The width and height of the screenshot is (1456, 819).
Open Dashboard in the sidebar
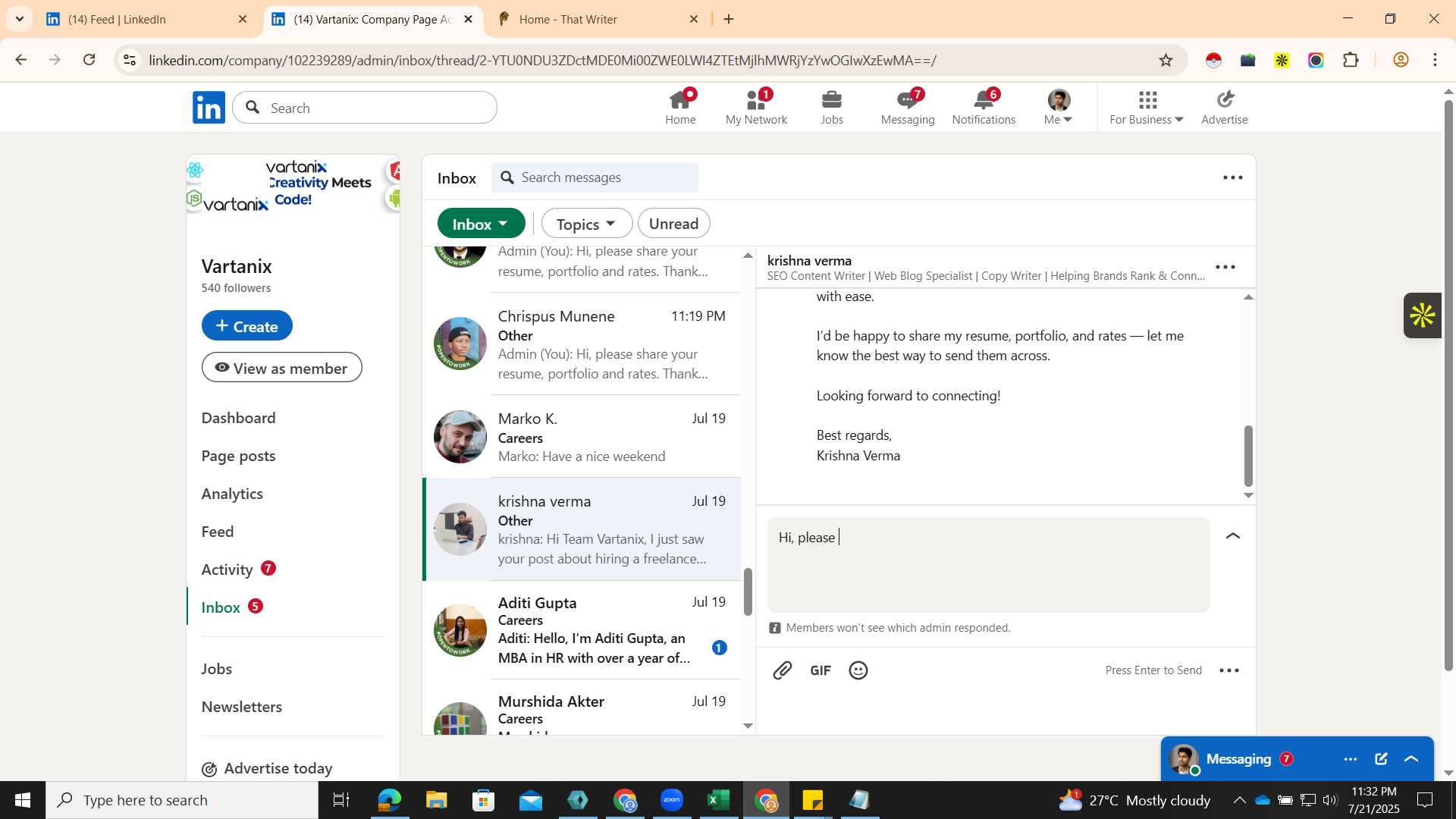click(x=238, y=418)
